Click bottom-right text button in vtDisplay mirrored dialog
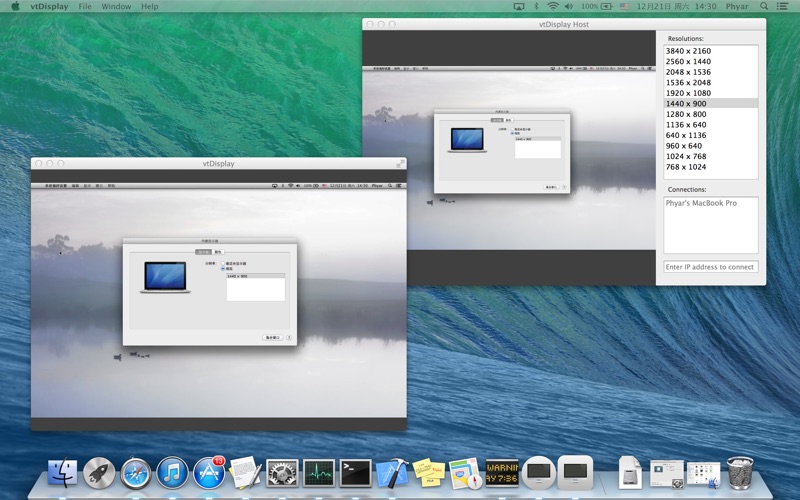Image resolution: width=800 pixels, height=500 pixels. click(272, 337)
